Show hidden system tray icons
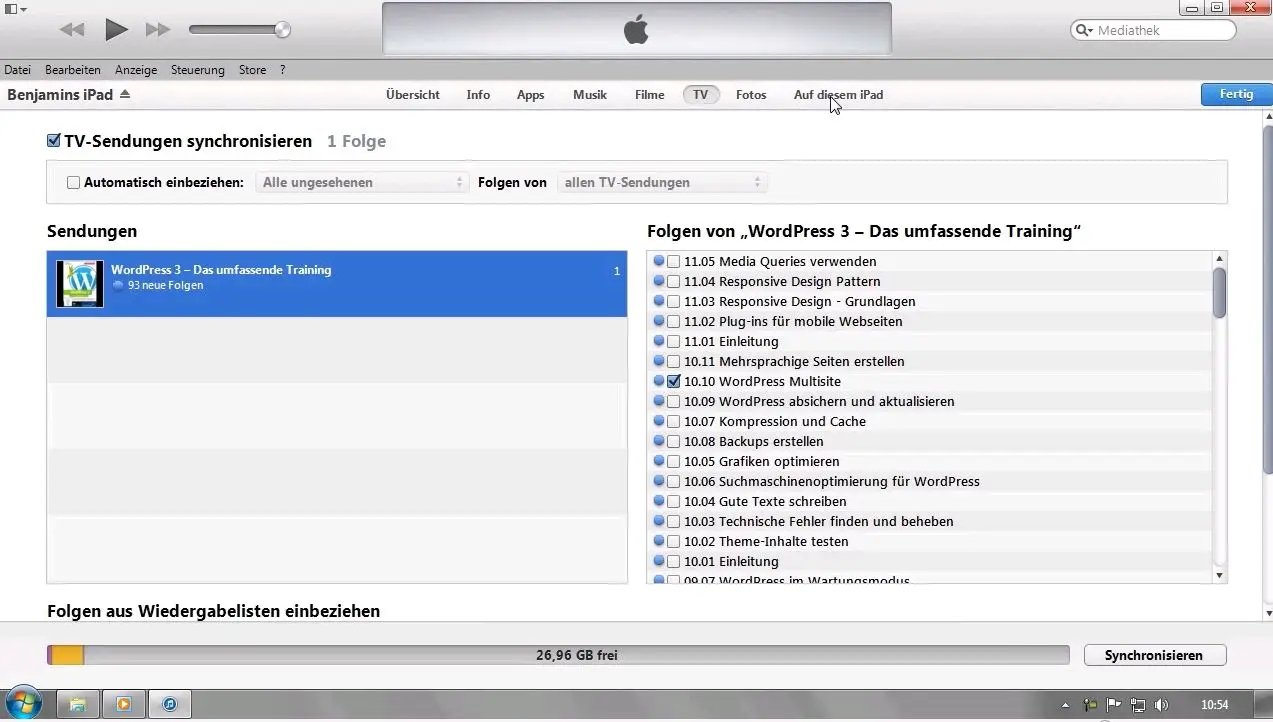1273x722 pixels. [x=1064, y=705]
